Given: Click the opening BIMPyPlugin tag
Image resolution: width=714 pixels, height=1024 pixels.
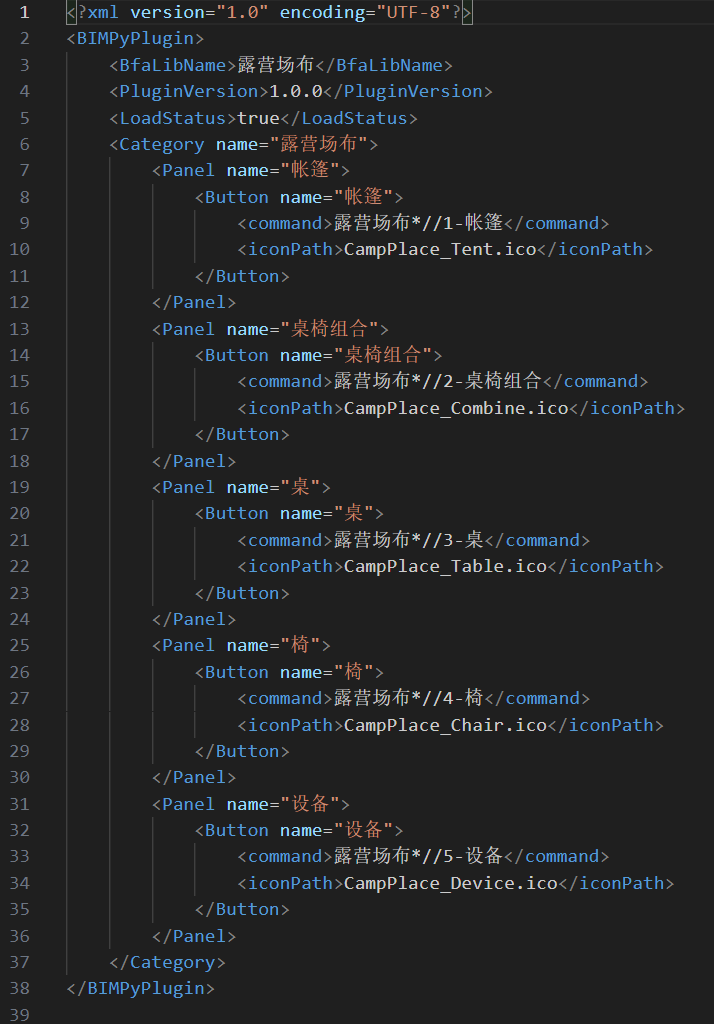Looking at the screenshot, I should click(135, 39).
